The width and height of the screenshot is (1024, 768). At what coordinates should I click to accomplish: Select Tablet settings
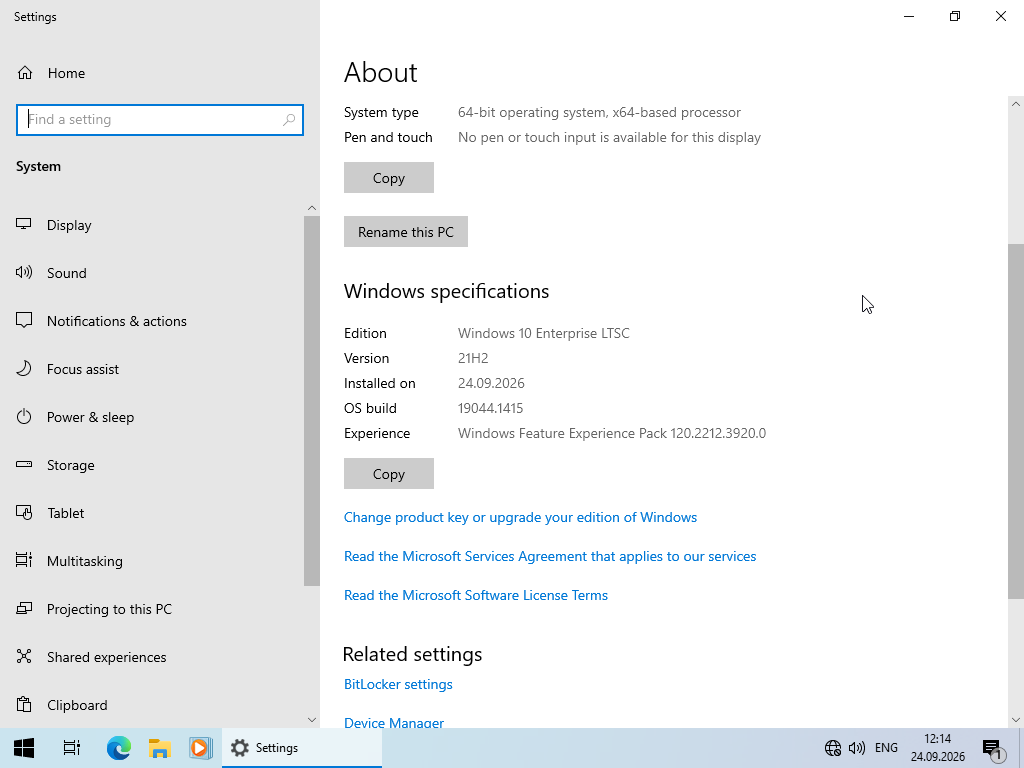pos(152,513)
